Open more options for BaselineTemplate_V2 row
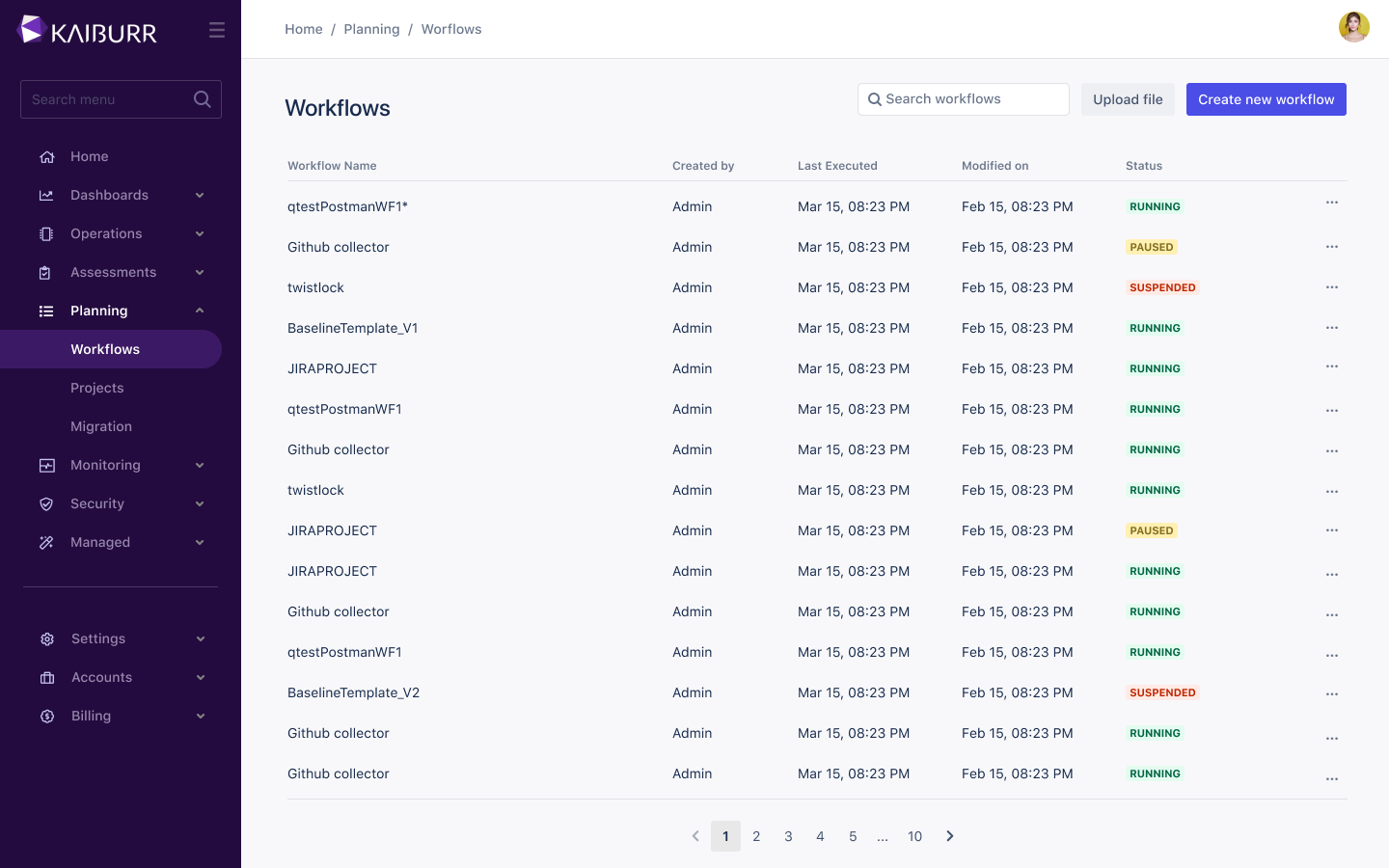Viewport: 1389px width, 868px height. pos(1331,694)
